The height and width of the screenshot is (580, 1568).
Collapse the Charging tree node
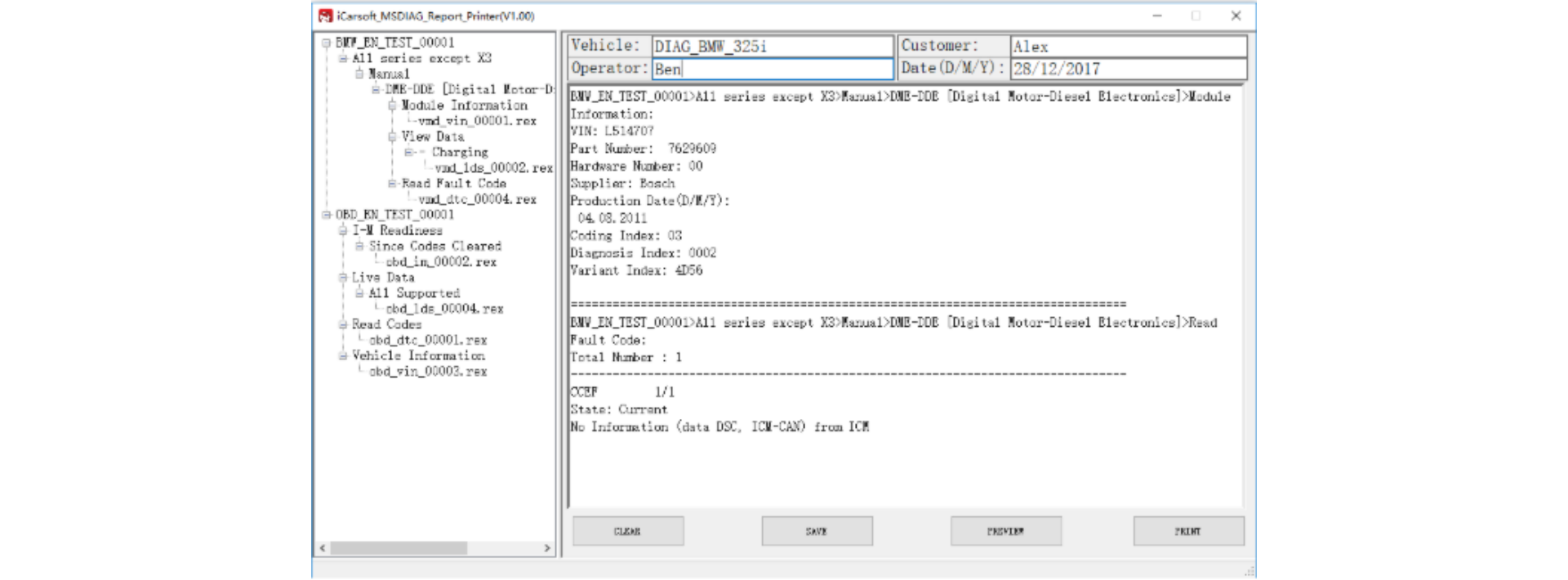408,152
